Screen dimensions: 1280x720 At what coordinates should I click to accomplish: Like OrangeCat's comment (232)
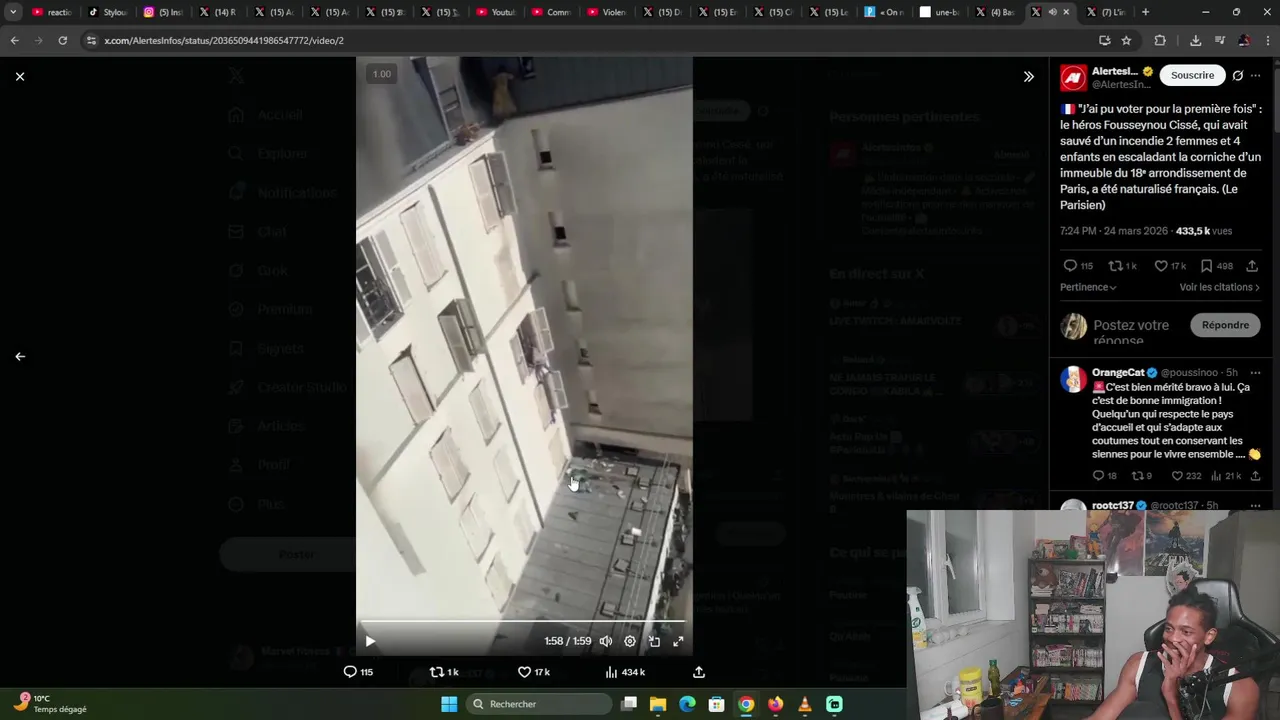(1186, 476)
